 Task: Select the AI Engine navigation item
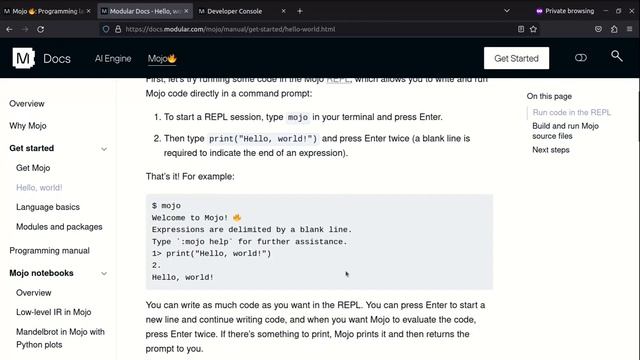pyautogui.click(x=113, y=58)
